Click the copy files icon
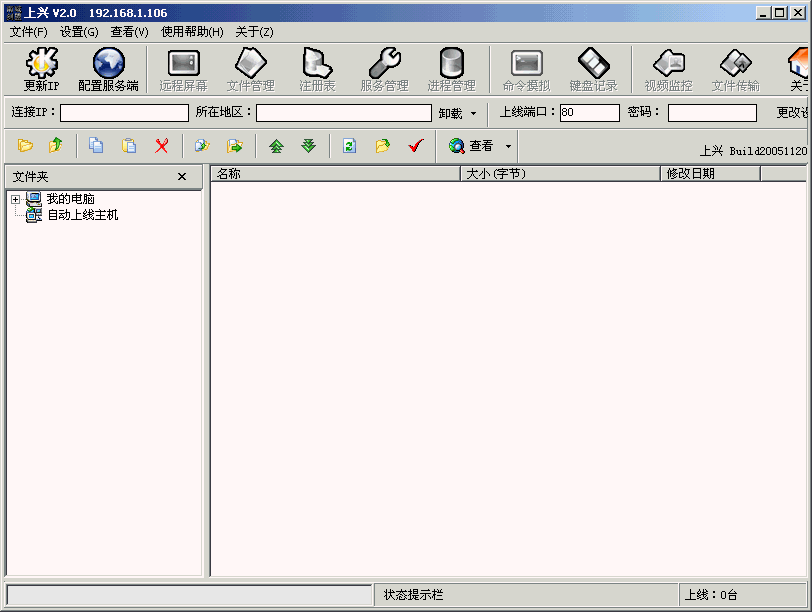 [96, 146]
